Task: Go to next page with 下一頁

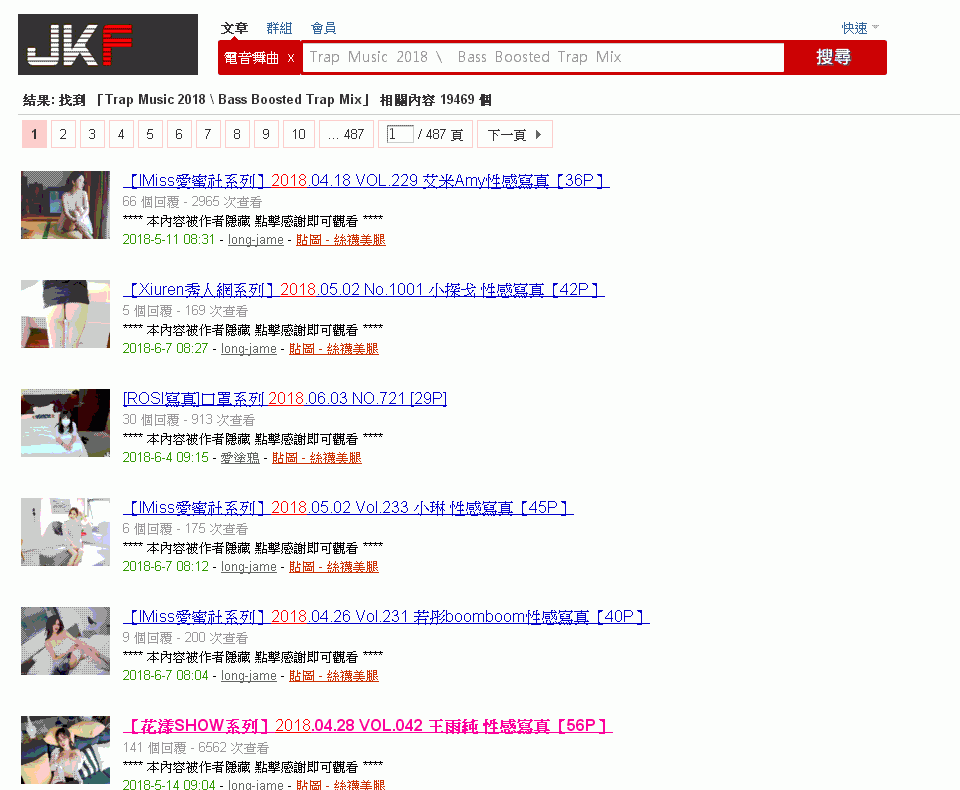Action: (515, 134)
